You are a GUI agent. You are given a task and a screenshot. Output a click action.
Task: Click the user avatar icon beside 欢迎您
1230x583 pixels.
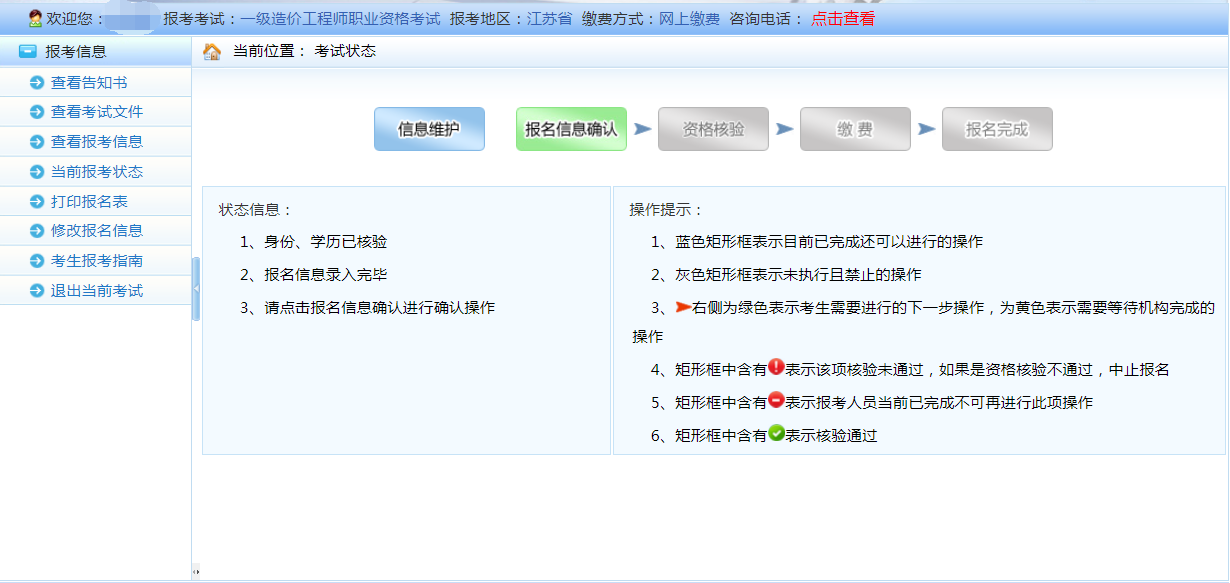pos(35,18)
